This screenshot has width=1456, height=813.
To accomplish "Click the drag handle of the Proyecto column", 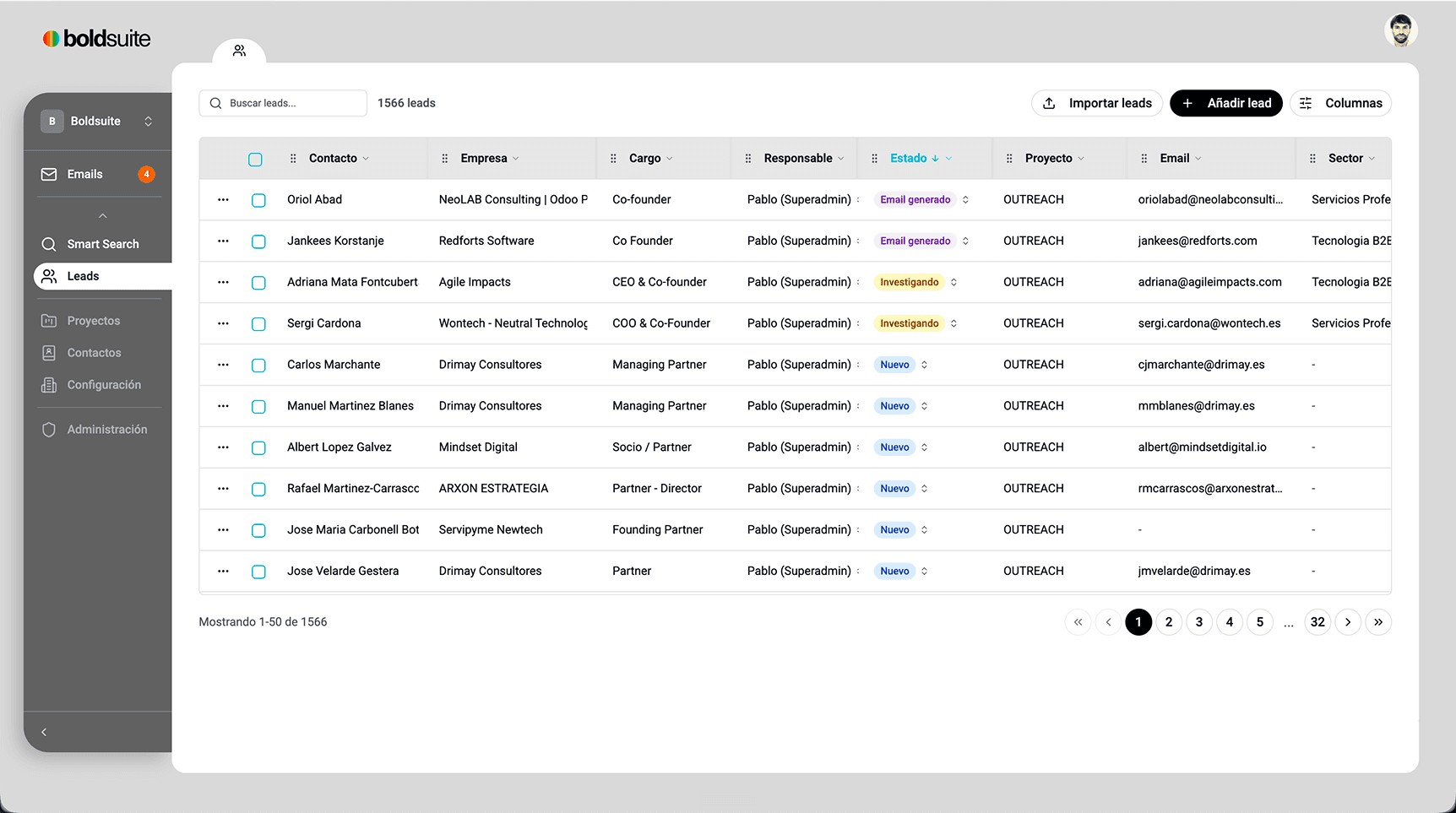I will pyautogui.click(x=1009, y=159).
